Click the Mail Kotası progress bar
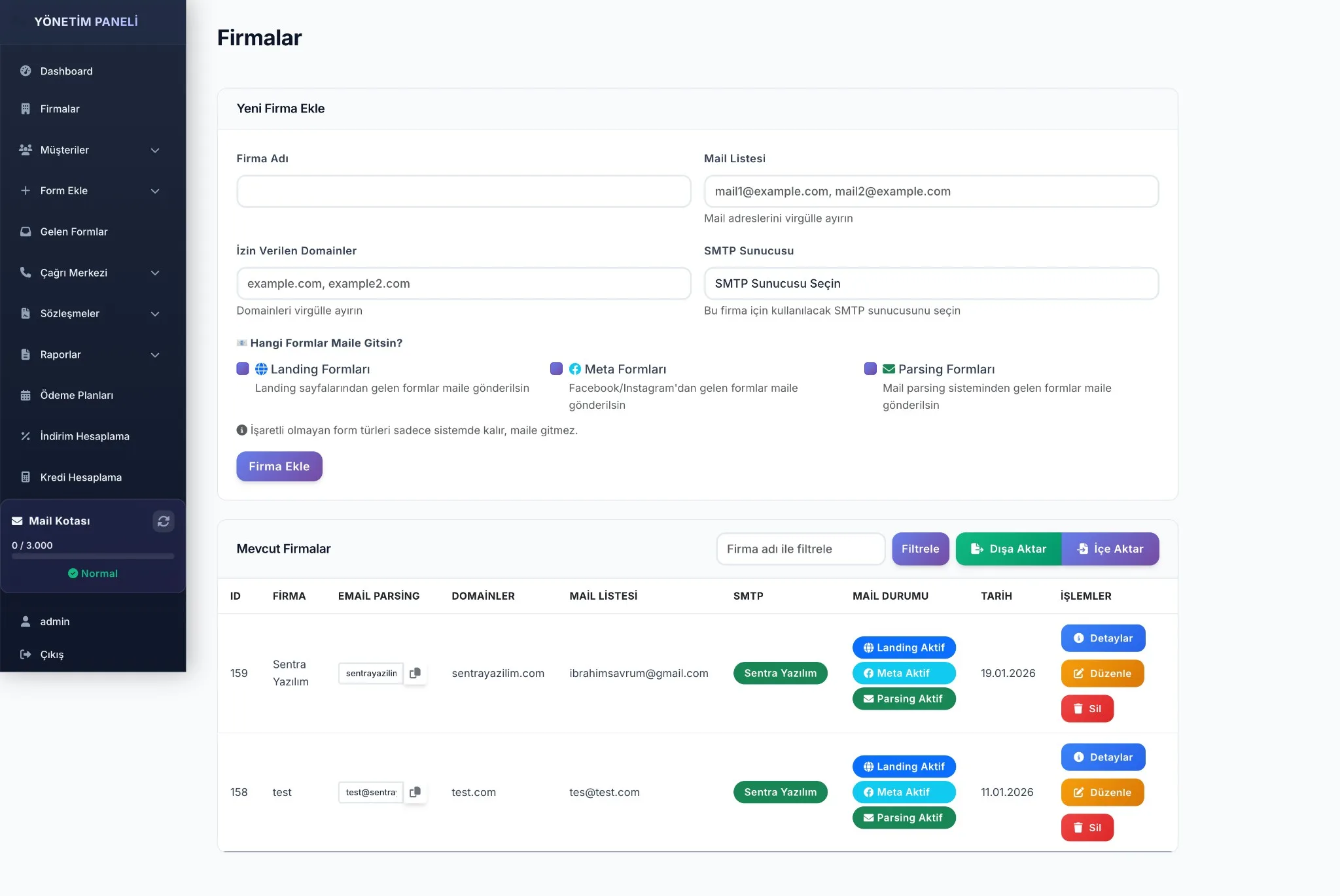Image resolution: width=1340 pixels, height=896 pixels. pos(93,557)
